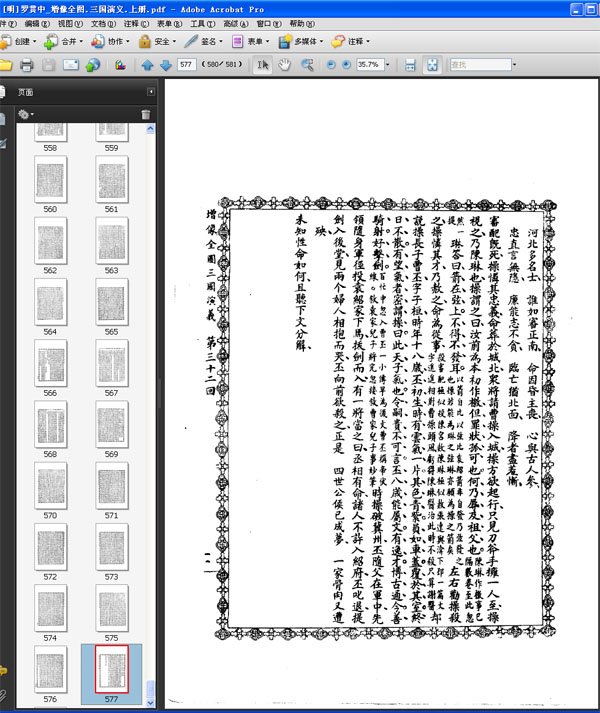
Task: Click the Save disk icon
Action: [x=49, y=65]
